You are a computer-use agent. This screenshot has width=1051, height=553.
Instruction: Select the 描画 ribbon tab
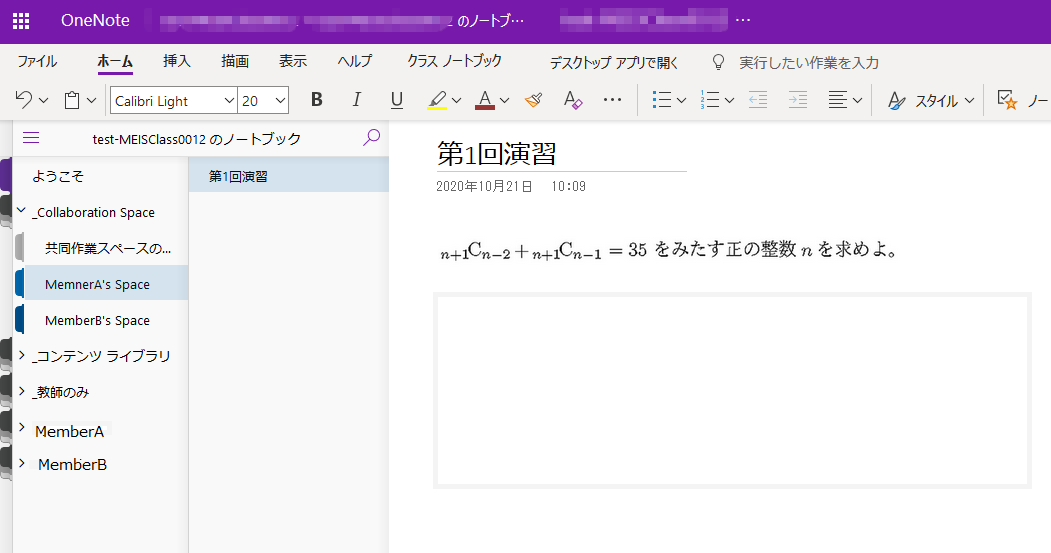point(235,62)
